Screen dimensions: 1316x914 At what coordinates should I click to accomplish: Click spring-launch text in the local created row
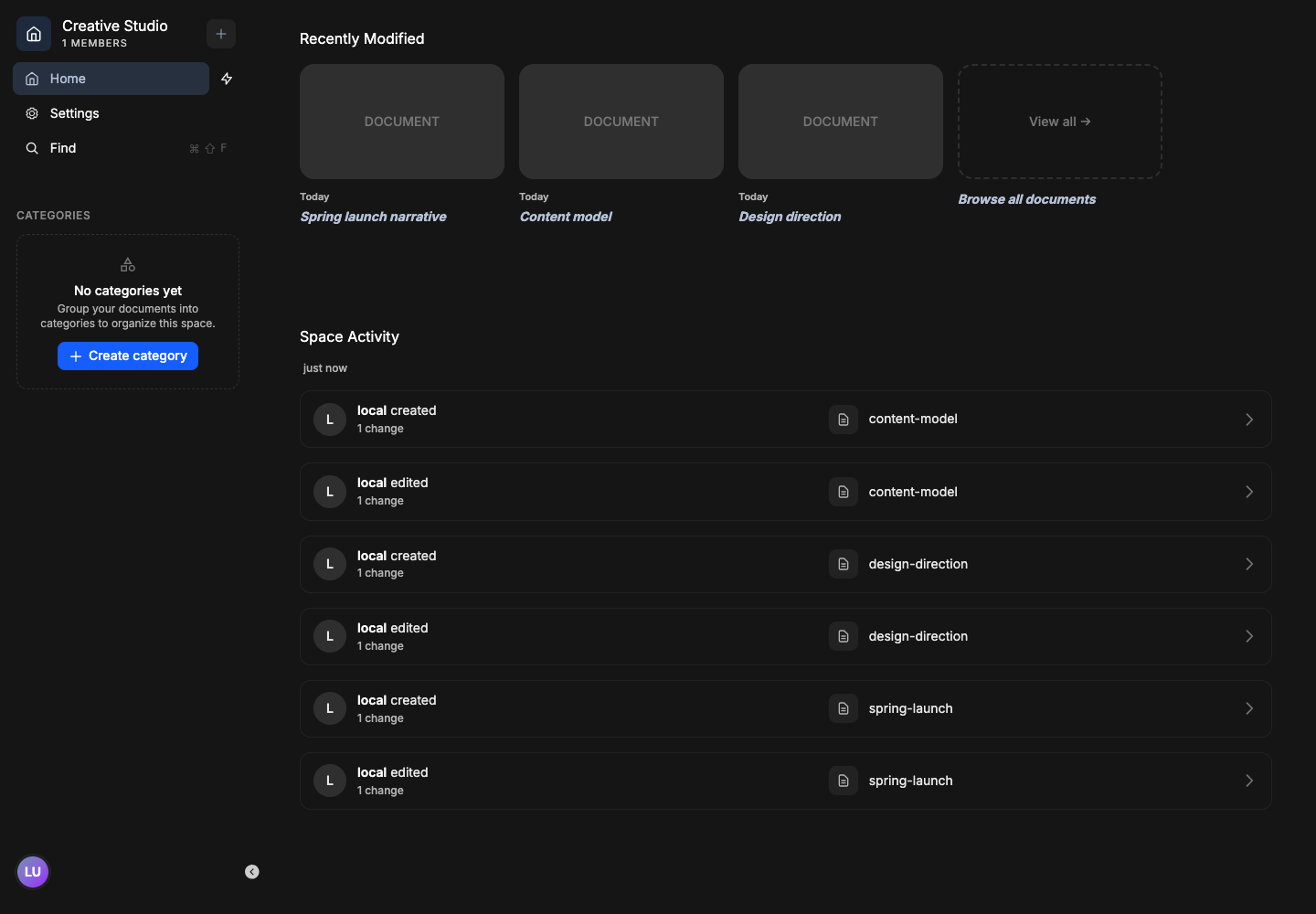910,708
